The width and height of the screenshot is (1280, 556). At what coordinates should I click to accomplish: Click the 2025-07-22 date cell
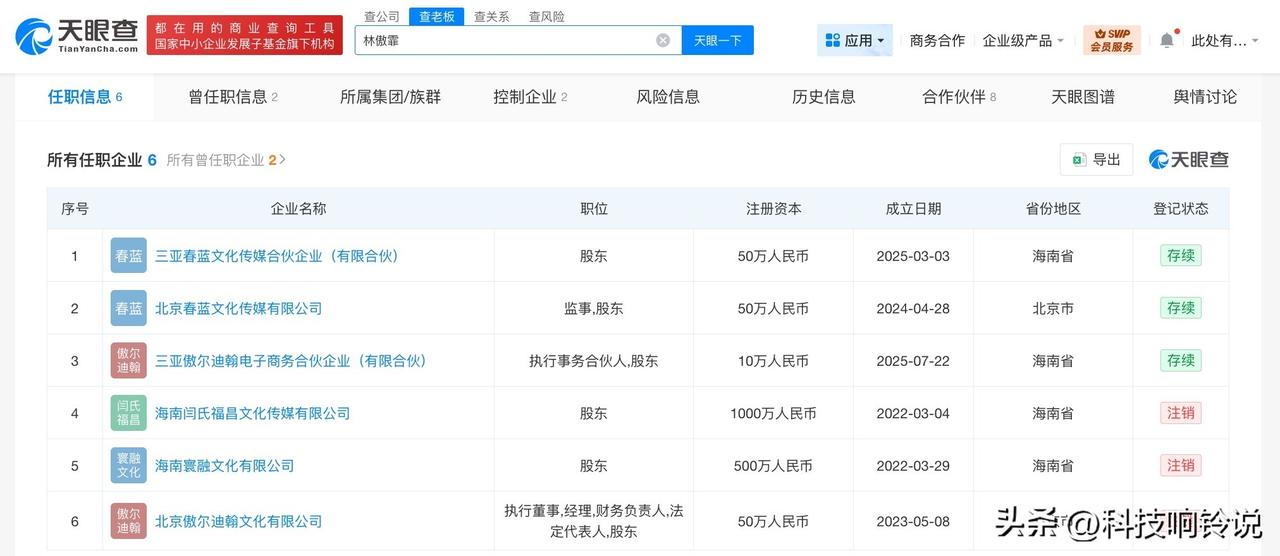[913, 360]
